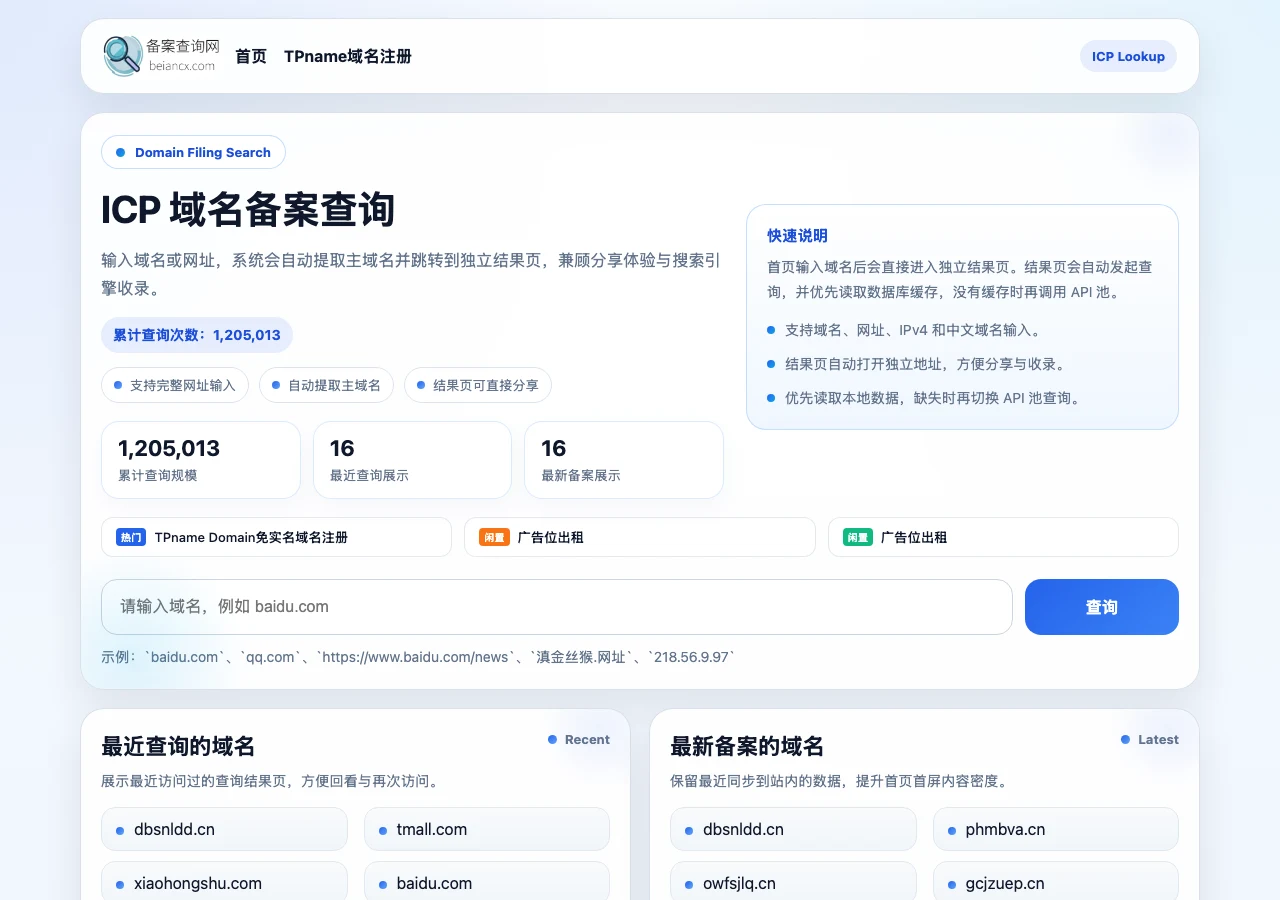
Task: Click the 最近查询展示 stat card
Action: (412, 460)
